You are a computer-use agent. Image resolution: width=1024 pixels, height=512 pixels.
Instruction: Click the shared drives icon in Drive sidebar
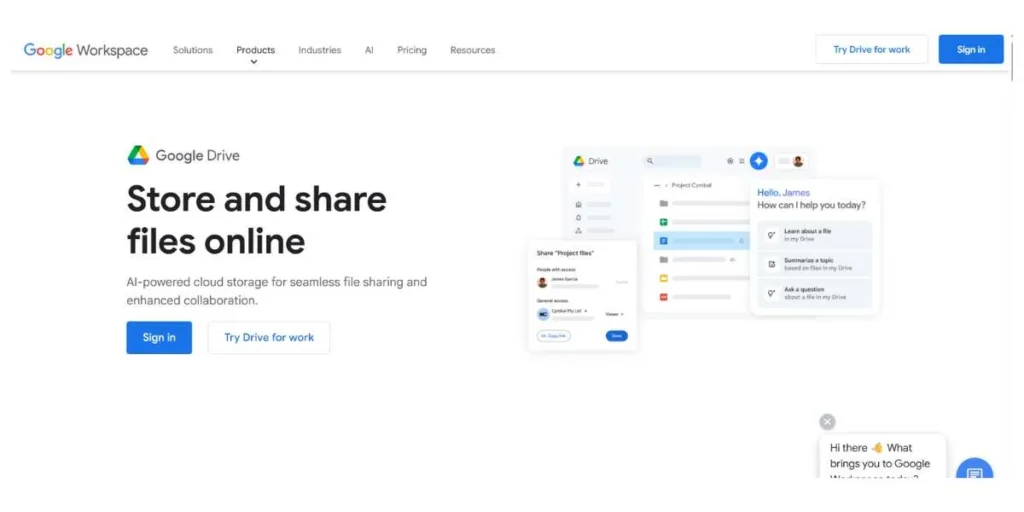click(x=578, y=231)
